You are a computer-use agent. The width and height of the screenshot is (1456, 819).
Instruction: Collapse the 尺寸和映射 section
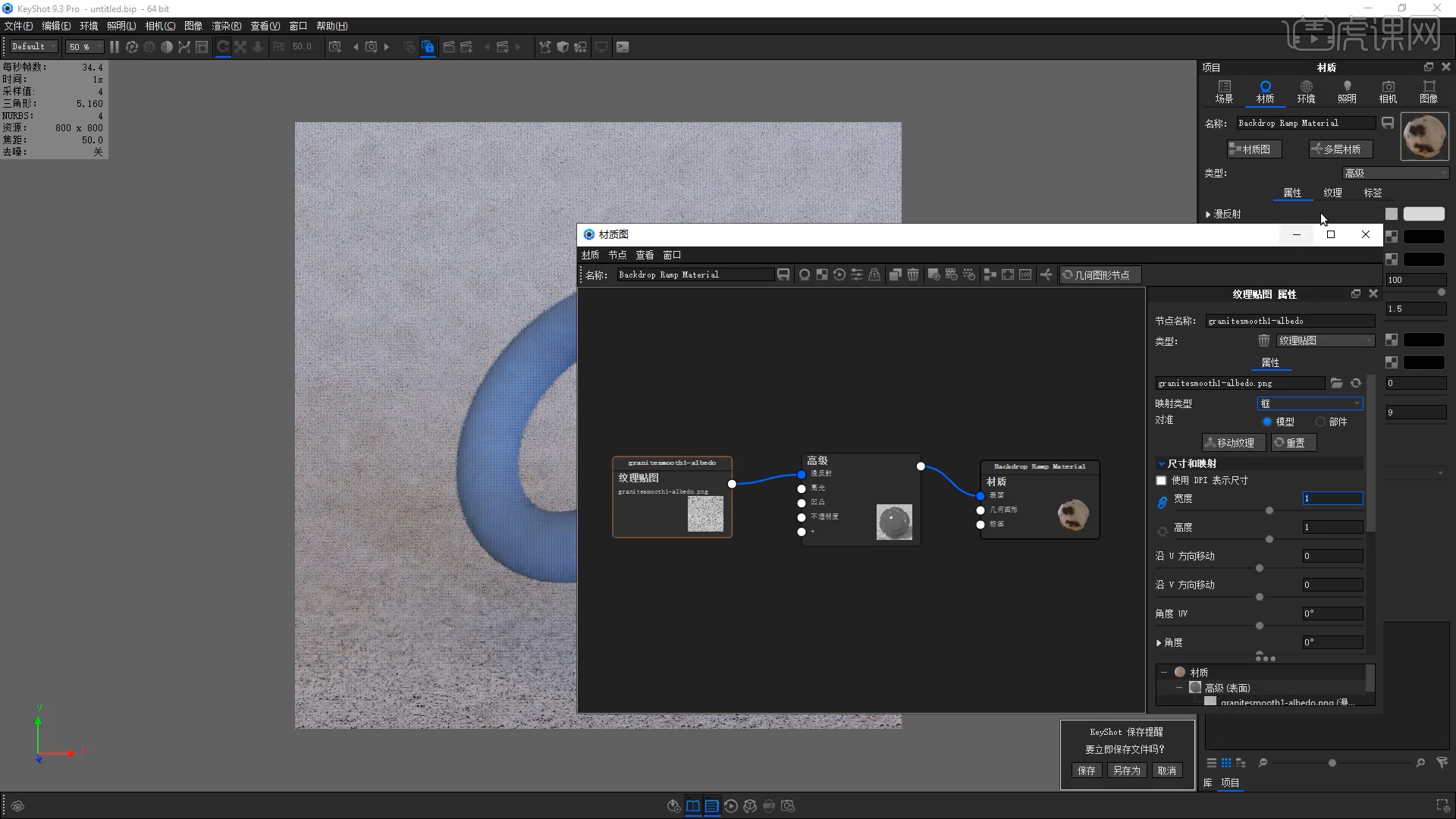[1162, 463]
